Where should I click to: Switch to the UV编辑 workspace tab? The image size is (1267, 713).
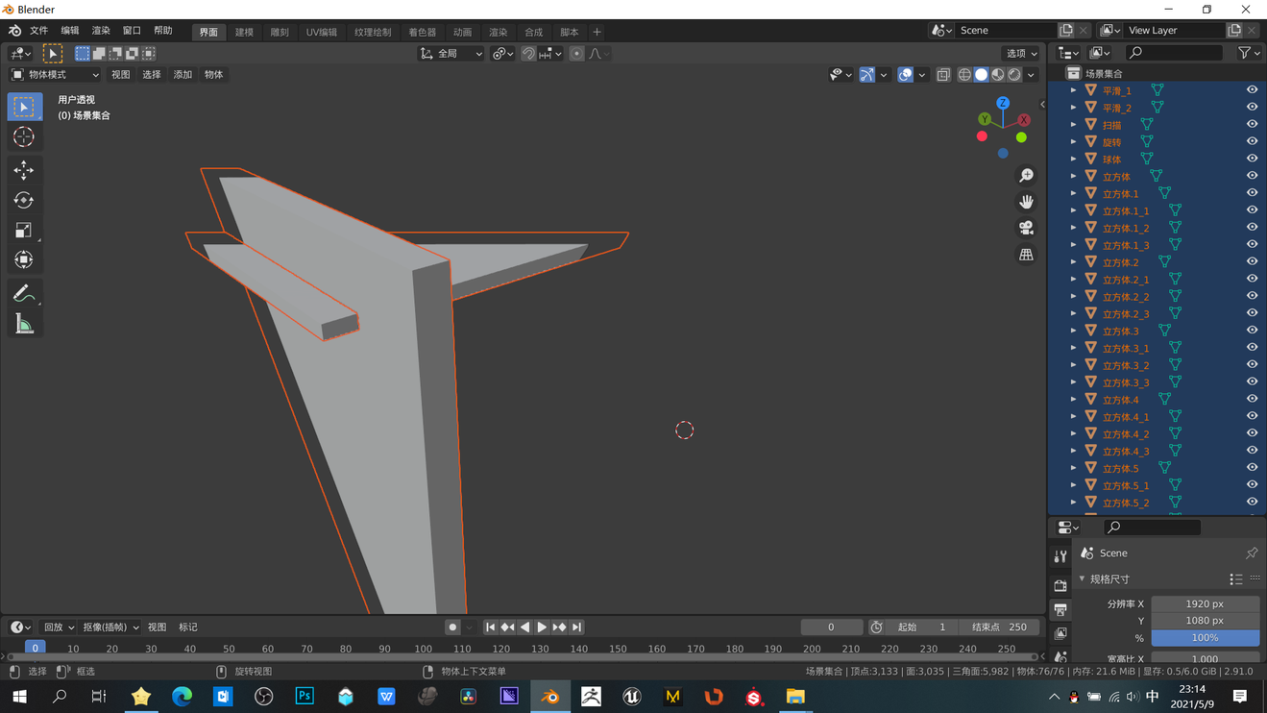coord(321,32)
